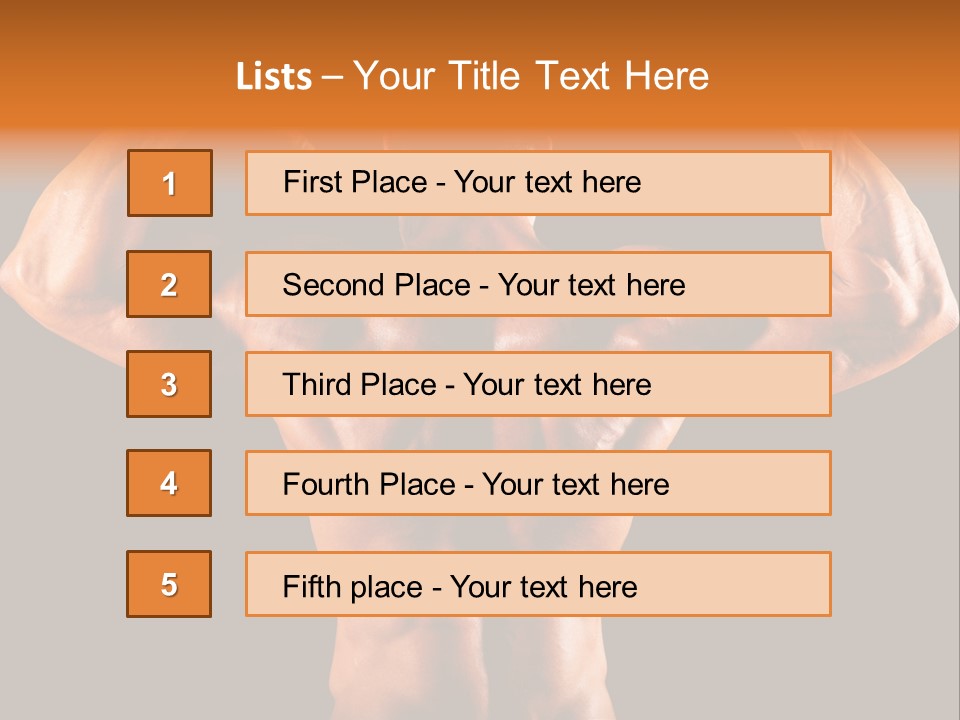The image size is (960, 720).
Task: Click the number 4 orange square
Action: [x=169, y=483]
